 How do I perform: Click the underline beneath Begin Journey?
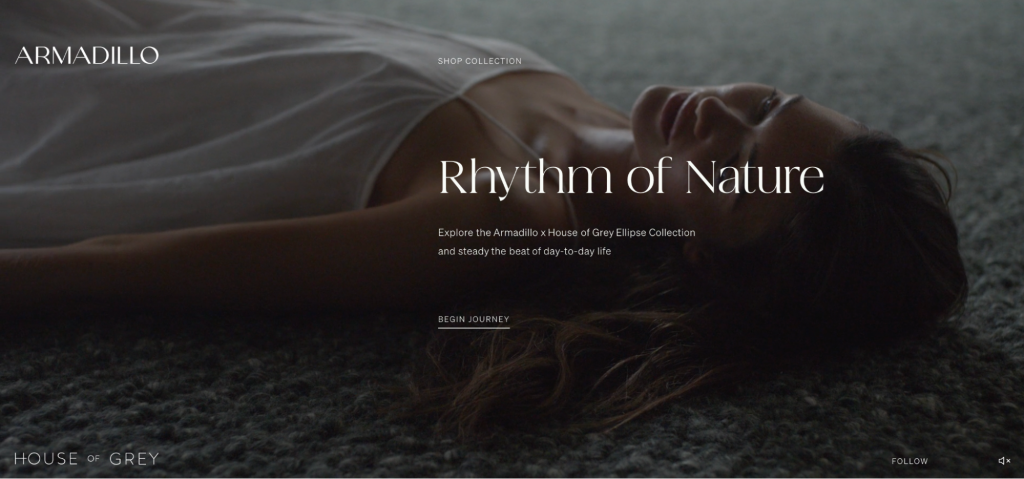473,327
